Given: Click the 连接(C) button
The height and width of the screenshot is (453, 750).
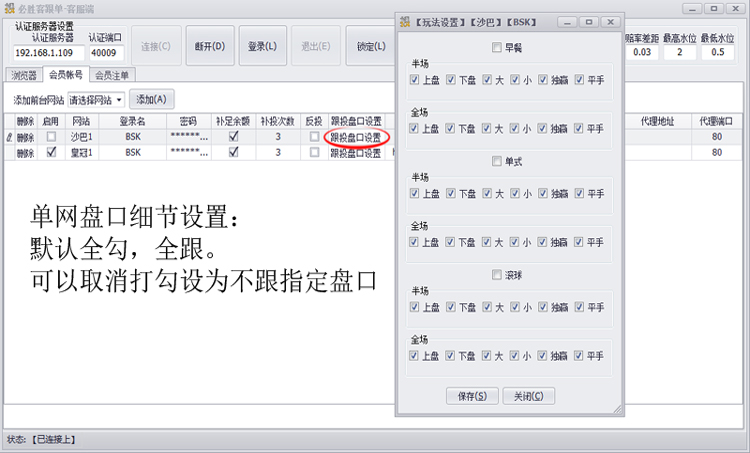Looking at the screenshot, I should coord(156,46).
